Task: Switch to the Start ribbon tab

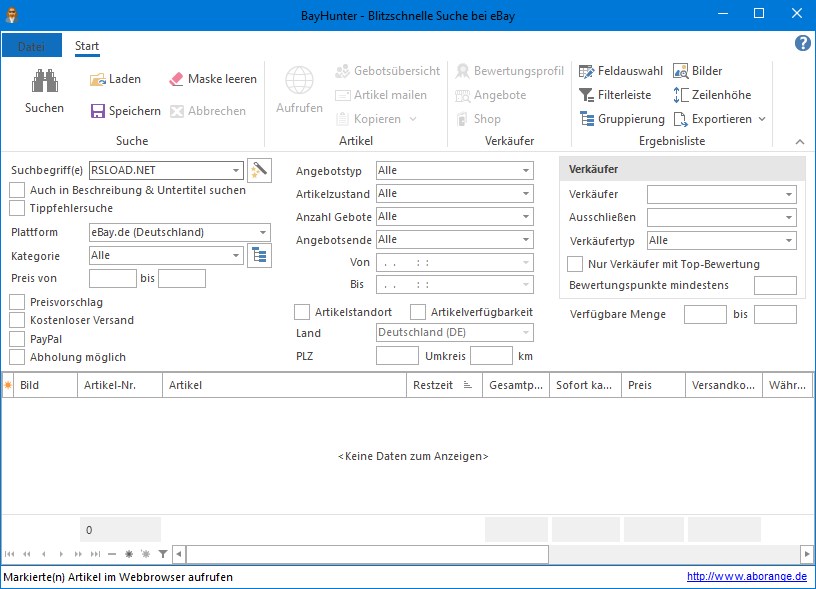Action: [x=87, y=46]
